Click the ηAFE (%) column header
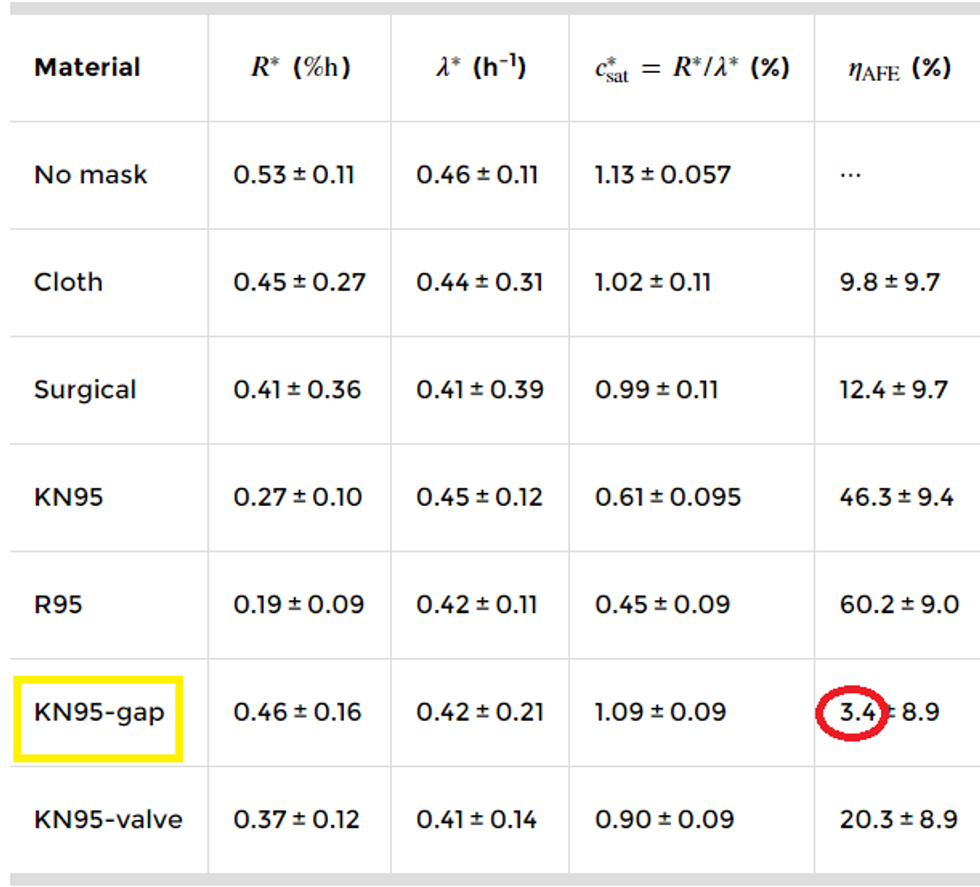 point(898,68)
